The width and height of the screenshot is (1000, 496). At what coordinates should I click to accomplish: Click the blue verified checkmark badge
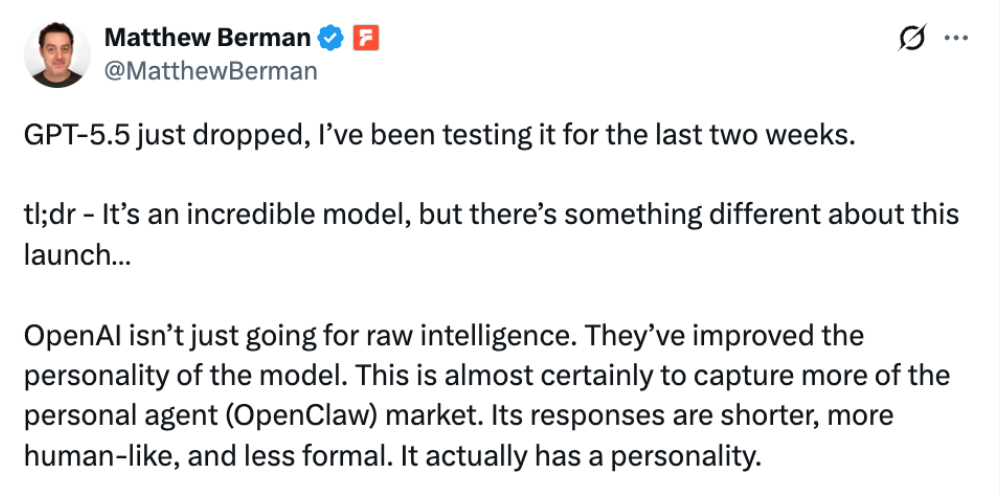331,39
